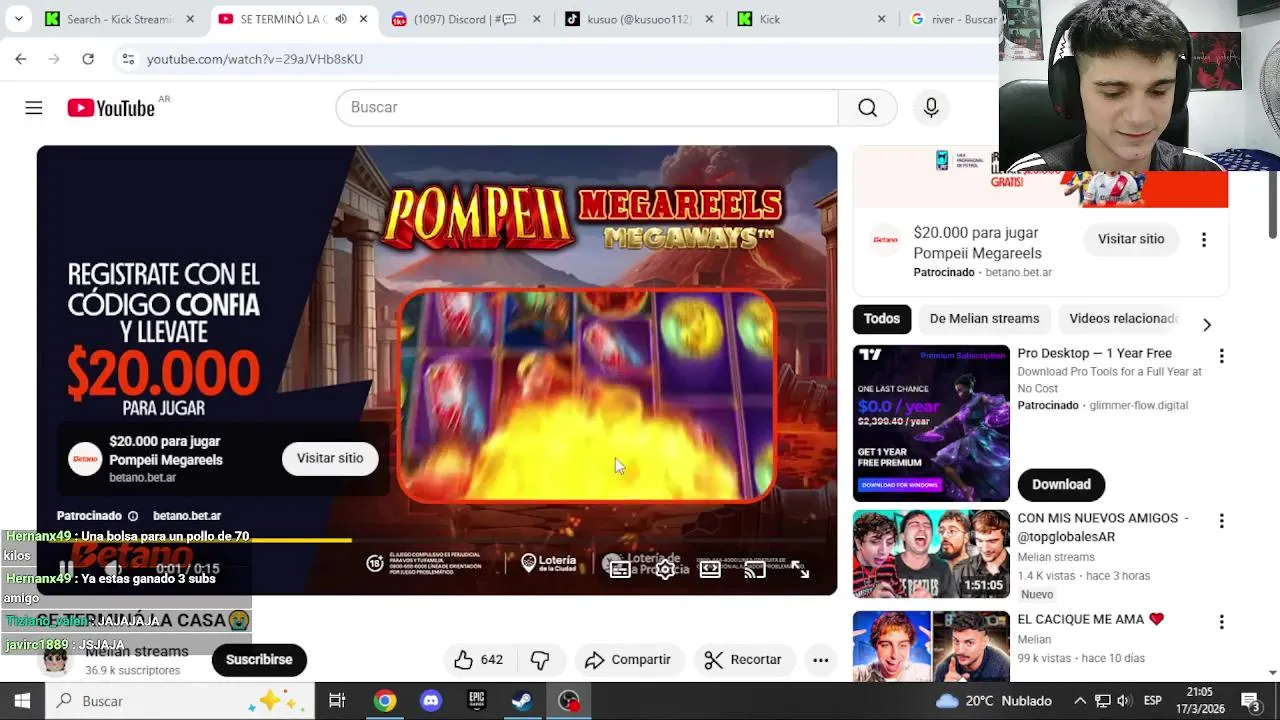Open Chrome from the taskbar

pos(385,701)
